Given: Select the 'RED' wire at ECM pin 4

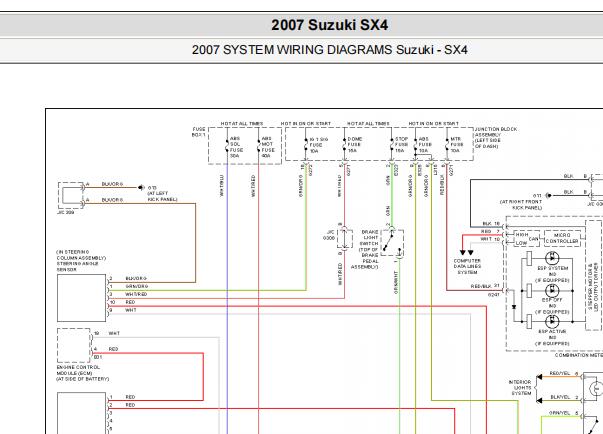Looking at the screenshot, I should [x=113, y=349].
